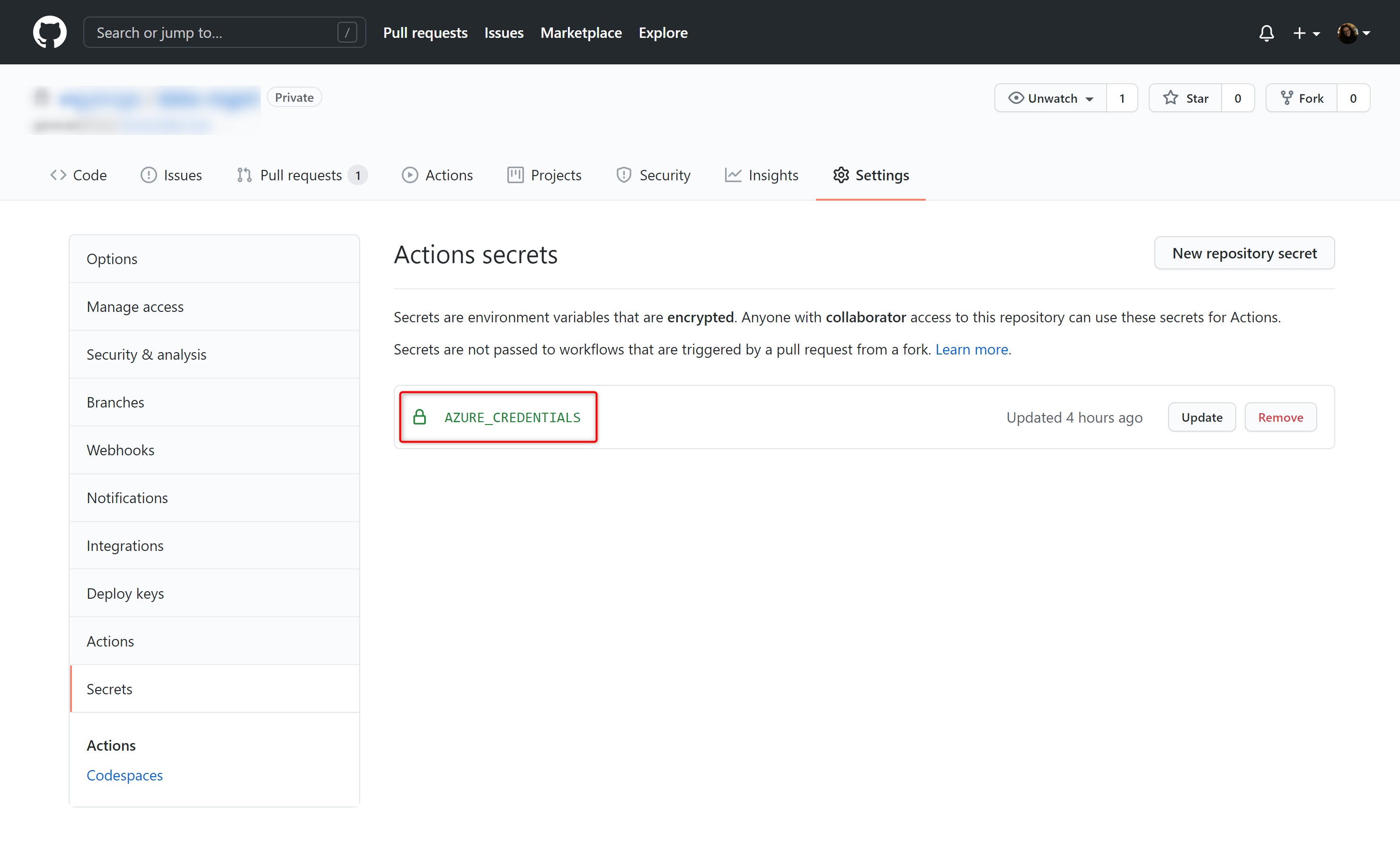The image size is (1400, 842).
Task: Switch to the Code tab
Action: coord(79,175)
